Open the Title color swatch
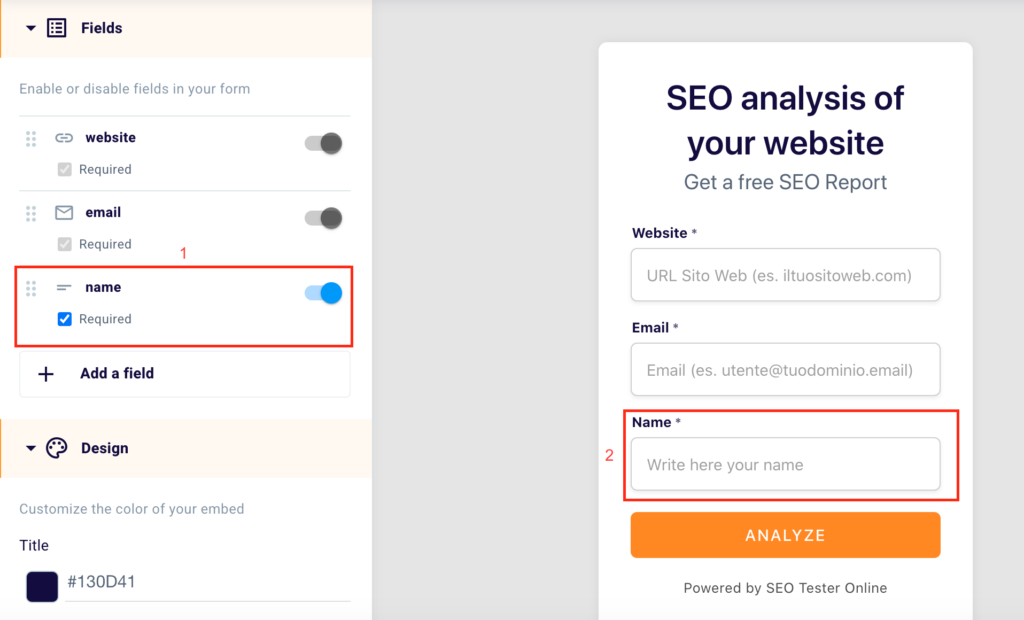The image size is (1024, 620). click(42, 585)
